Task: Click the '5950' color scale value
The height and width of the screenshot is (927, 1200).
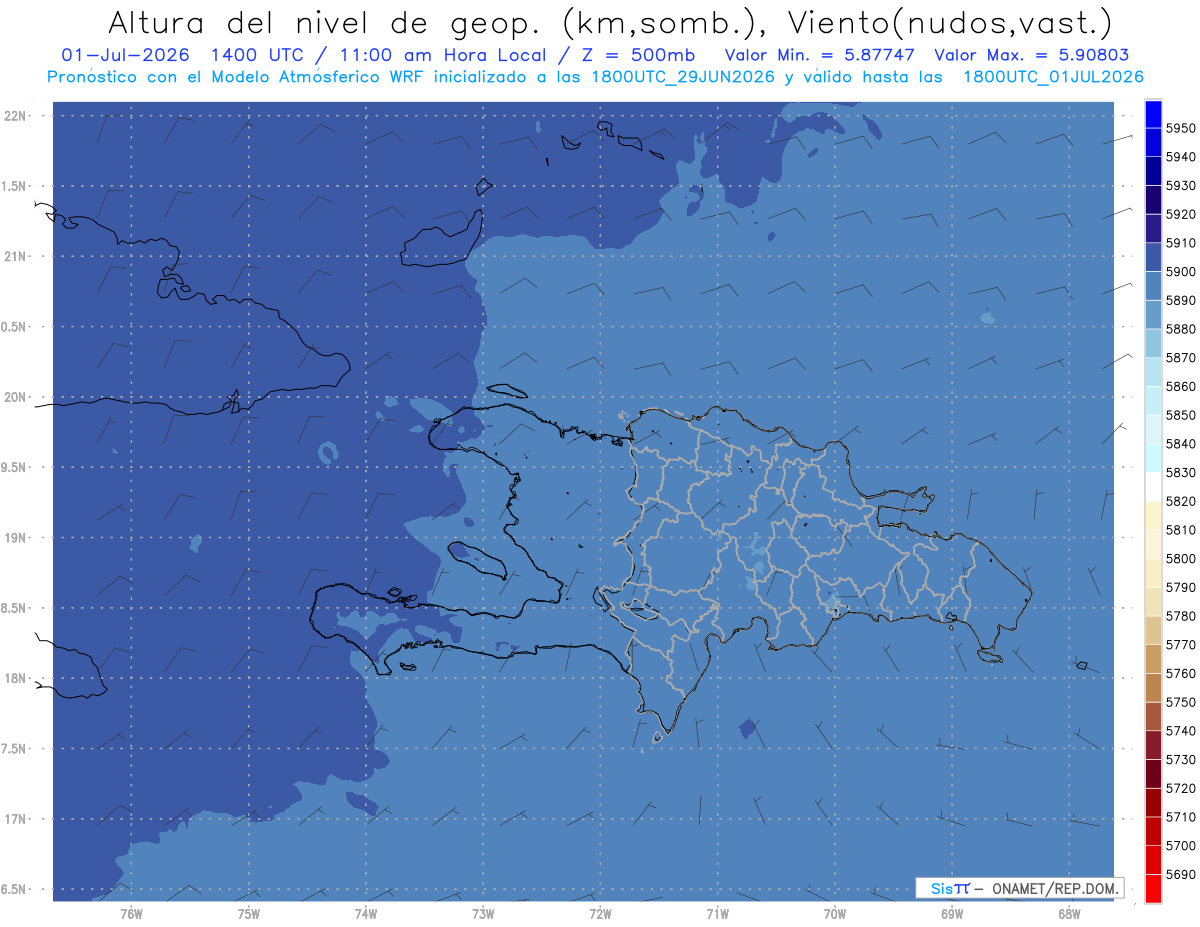Action: 1180,128
